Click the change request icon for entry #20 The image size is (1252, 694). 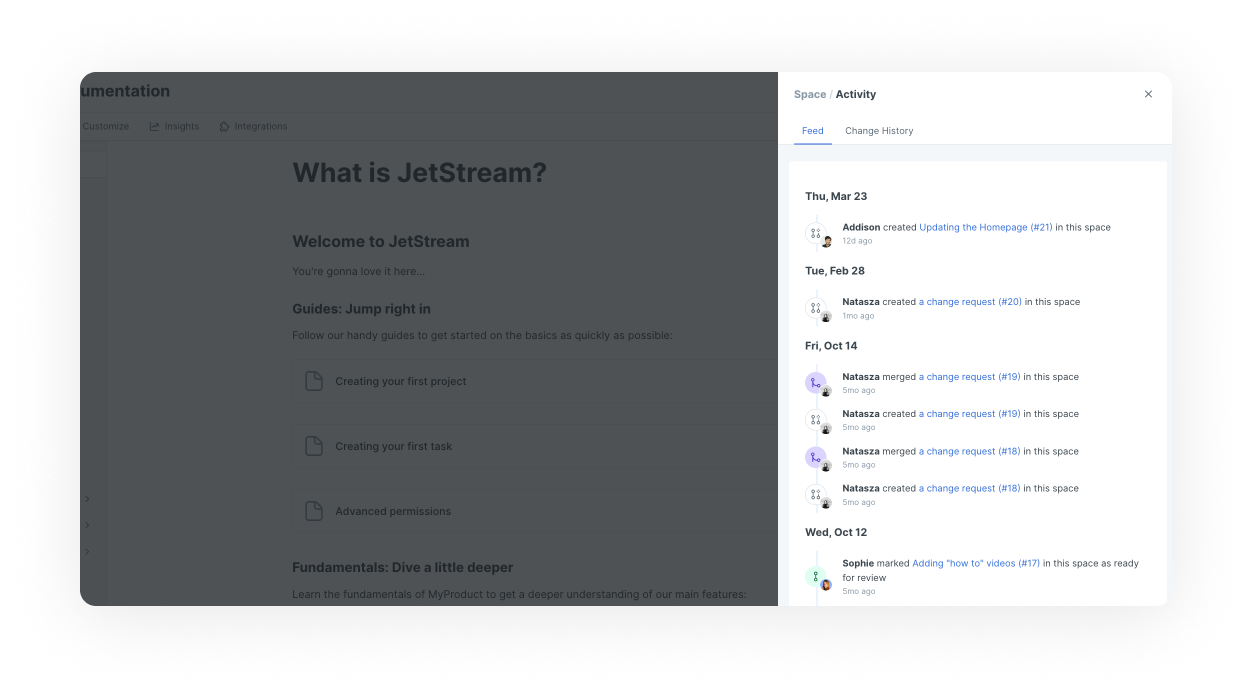point(816,308)
